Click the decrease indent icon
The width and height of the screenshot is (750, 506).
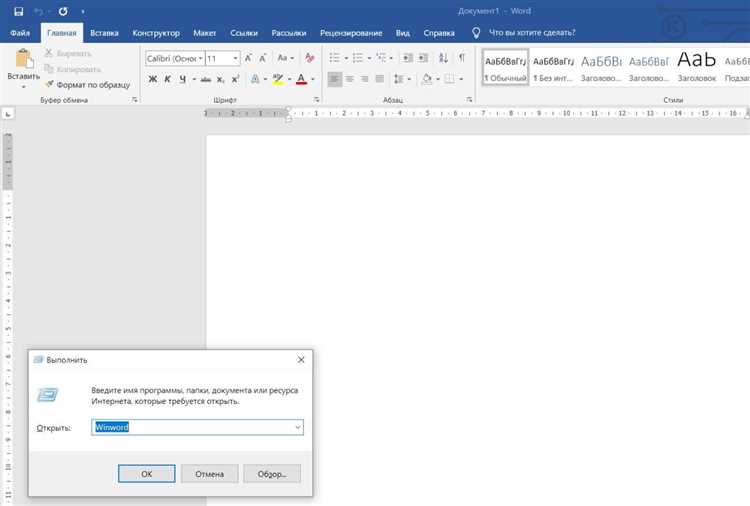408,58
